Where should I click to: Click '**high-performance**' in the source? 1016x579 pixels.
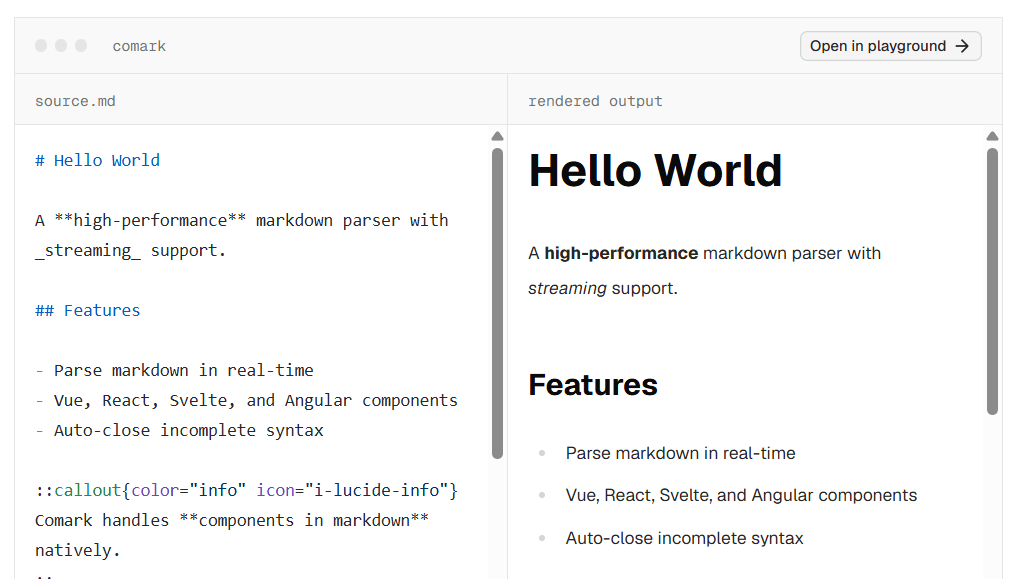150,221
